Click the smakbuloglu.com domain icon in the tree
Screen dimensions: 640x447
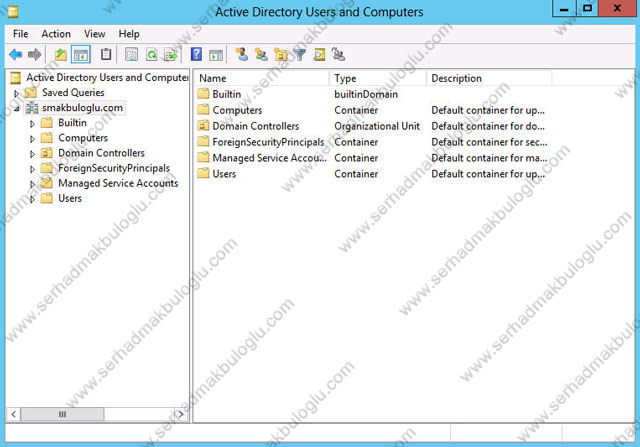[32, 108]
